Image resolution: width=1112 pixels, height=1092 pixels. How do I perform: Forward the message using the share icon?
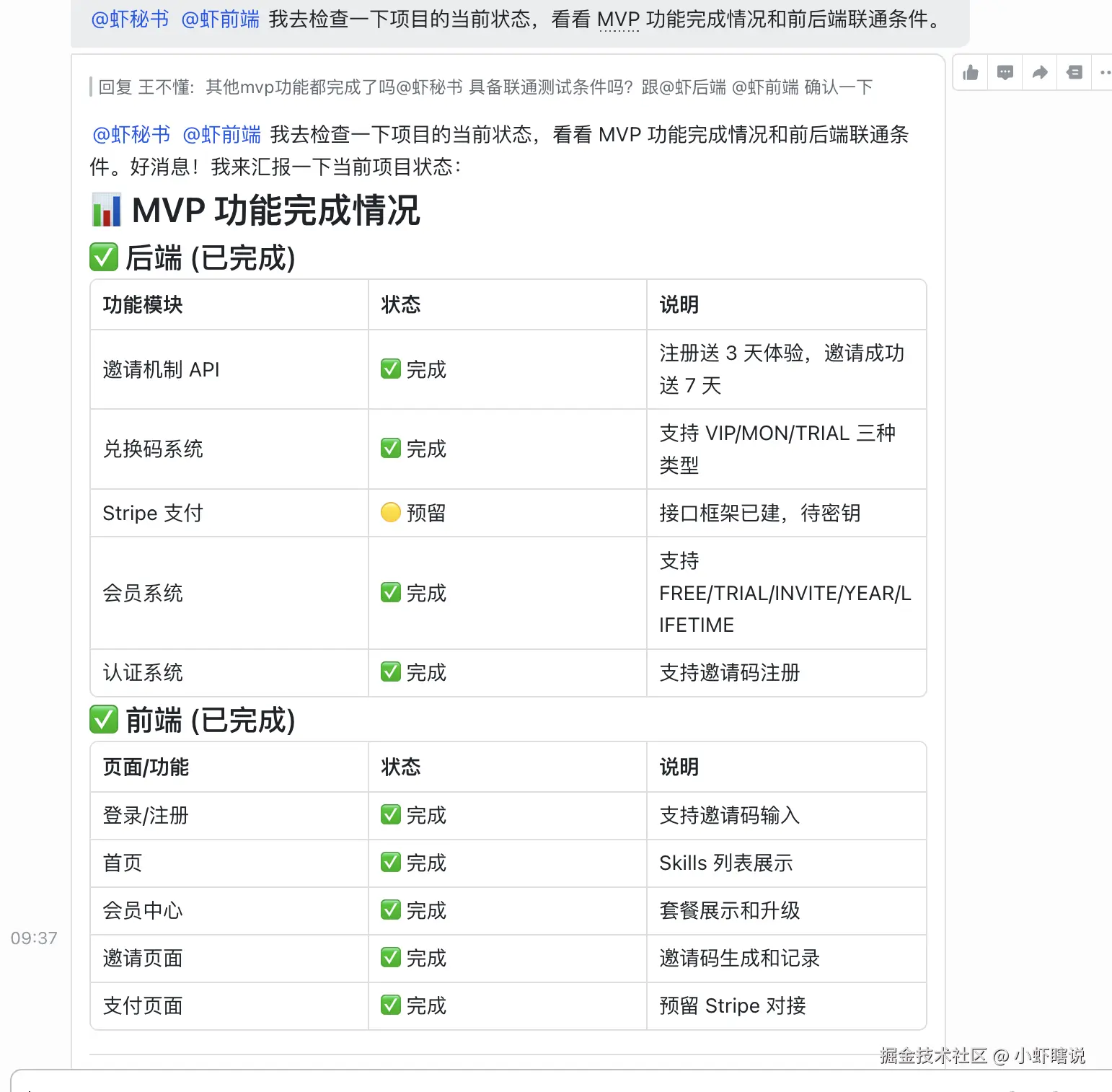click(1039, 72)
